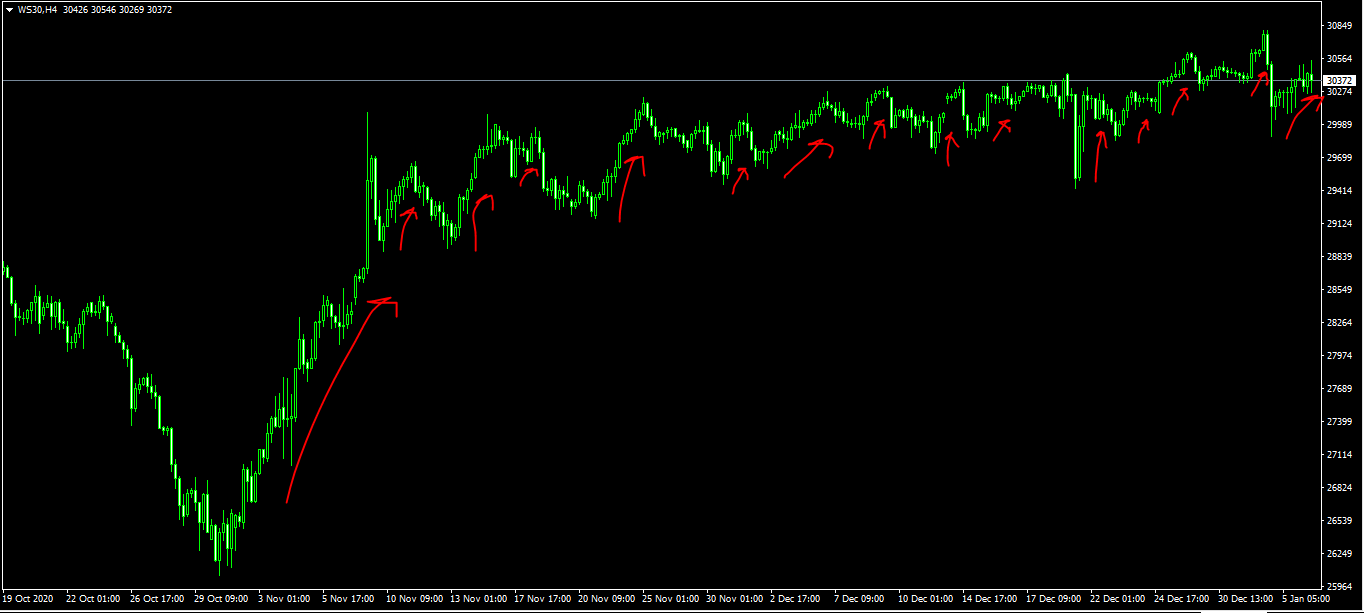Click the 30 Nov 01:00 time label
The width and height of the screenshot is (1364, 613).
point(735,599)
